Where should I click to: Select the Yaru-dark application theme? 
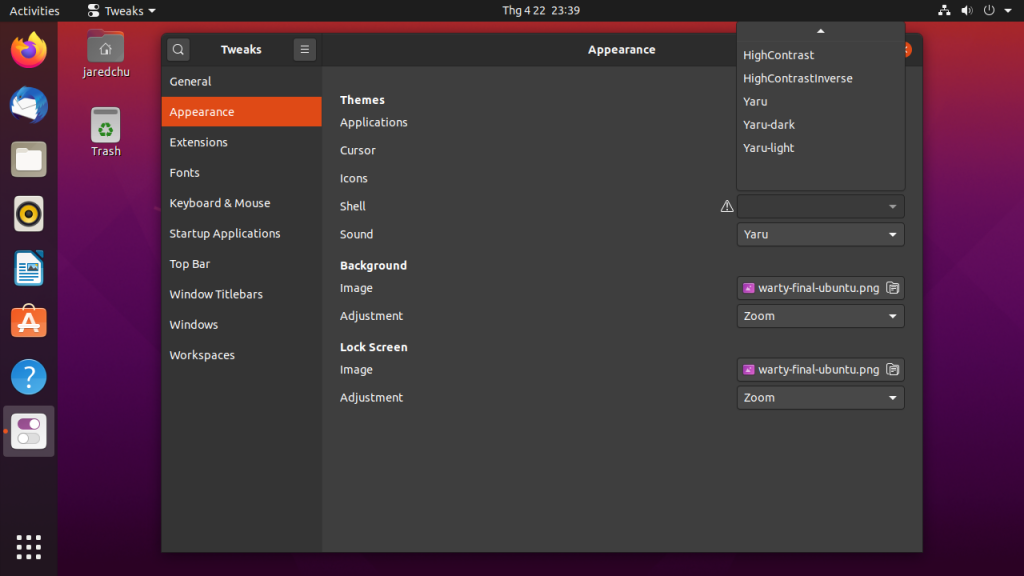coord(768,124)
